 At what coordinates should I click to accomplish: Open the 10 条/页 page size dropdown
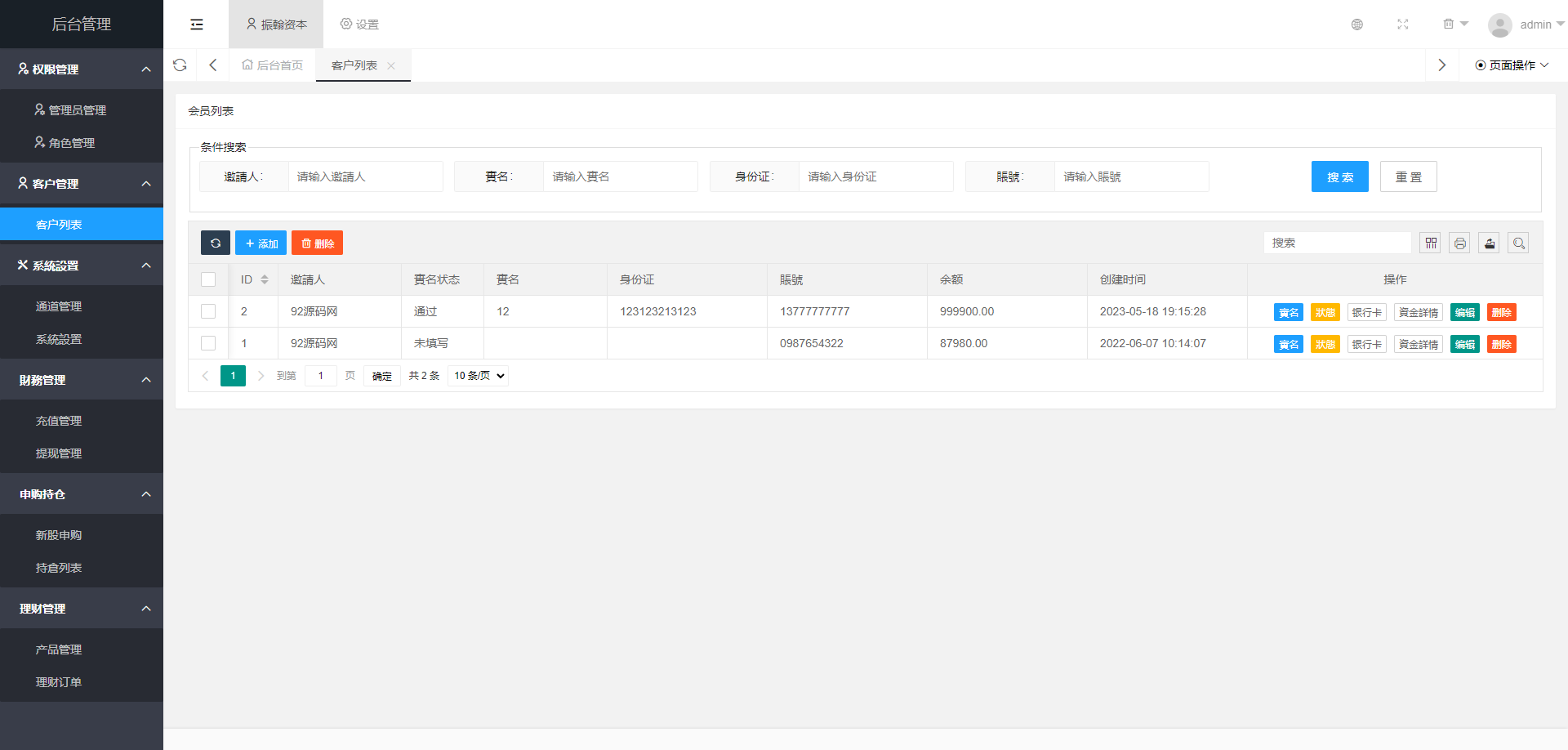[x=479, y=376]
